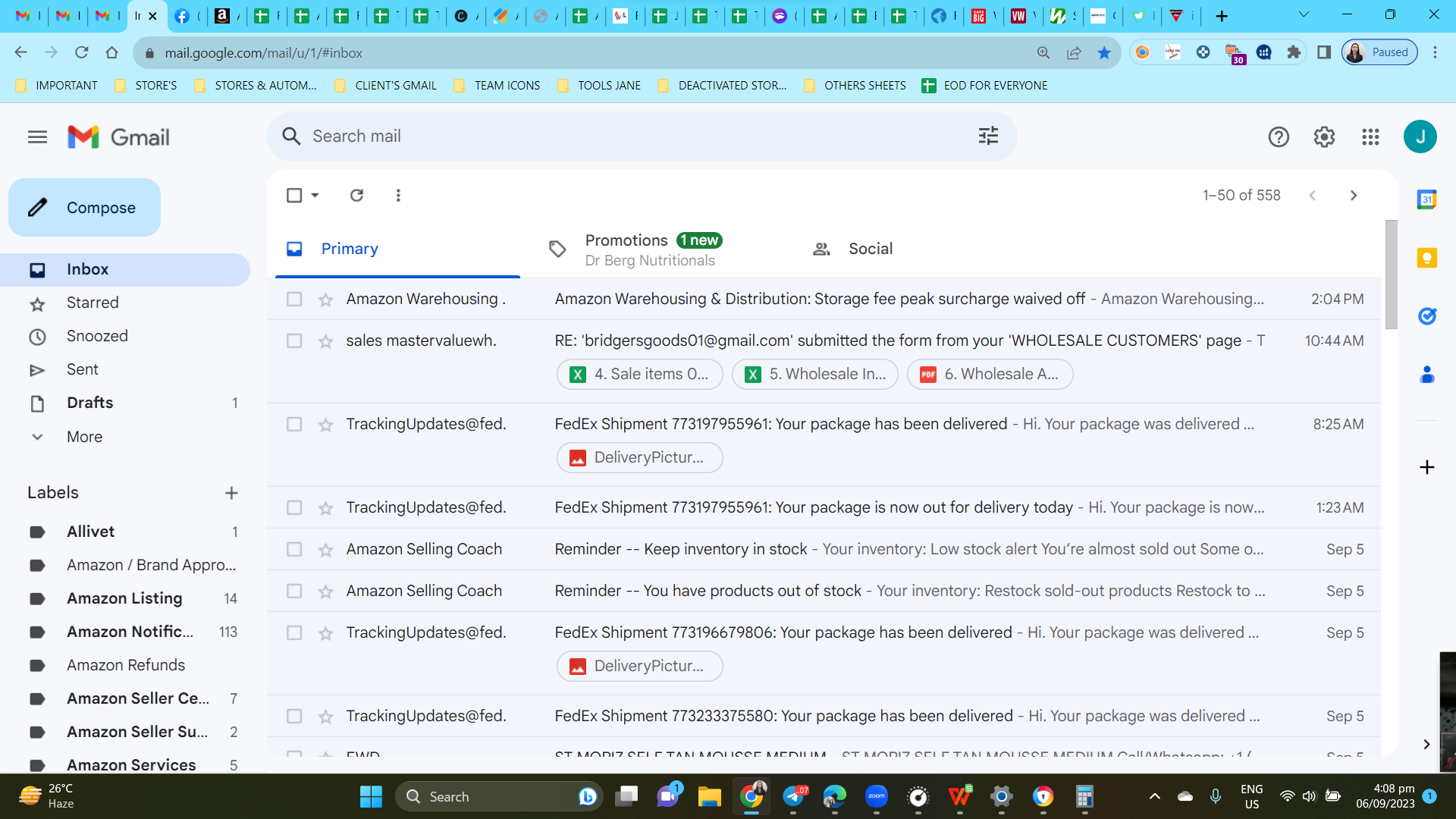Reload the browser page
Viewport: 1456px width, 819px height.
[81, 53]
